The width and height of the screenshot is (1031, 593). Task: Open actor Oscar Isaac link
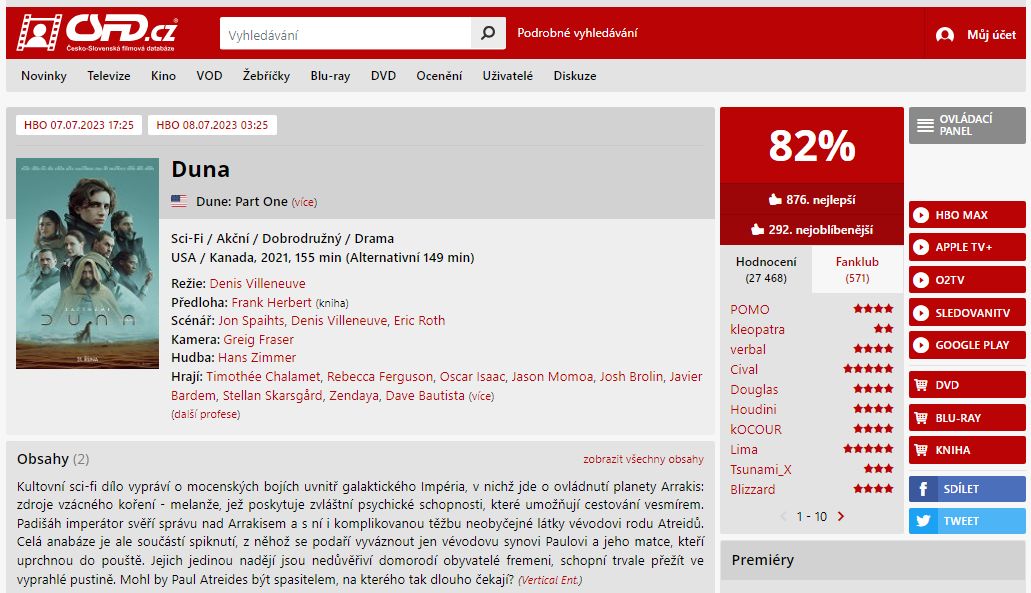472,377
